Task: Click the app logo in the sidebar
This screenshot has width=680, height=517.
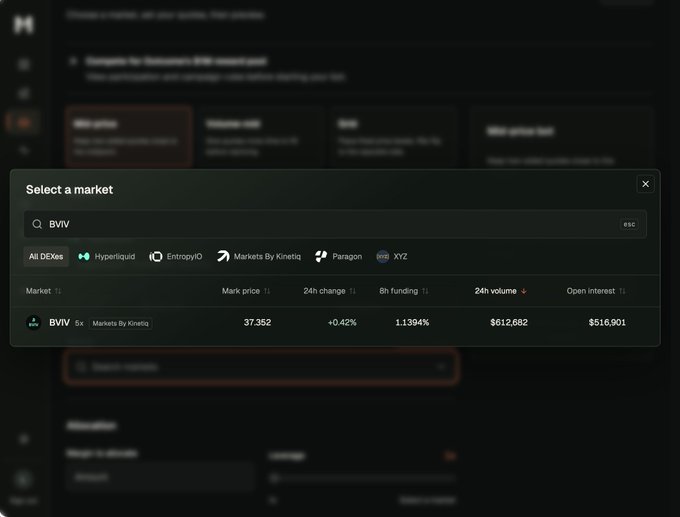Action: pos(23,24)
